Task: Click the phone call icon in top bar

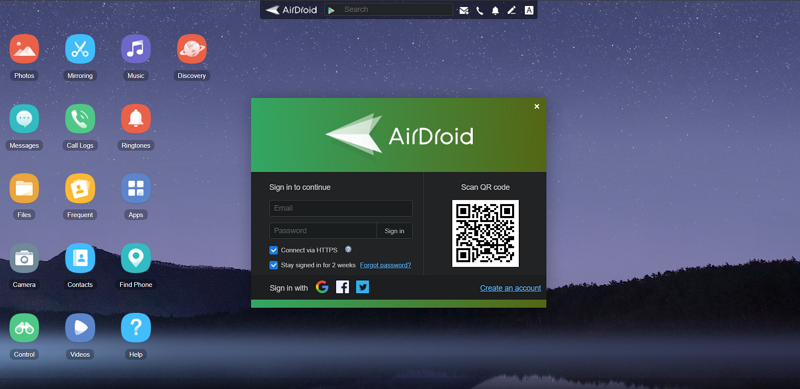Action: (480, 10)
